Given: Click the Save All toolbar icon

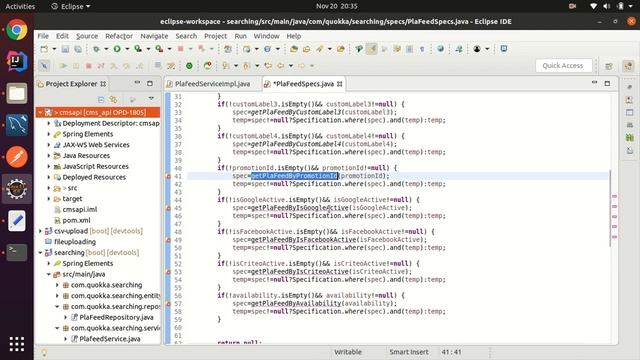Looking at the screenshot, I should coord(78,49).
